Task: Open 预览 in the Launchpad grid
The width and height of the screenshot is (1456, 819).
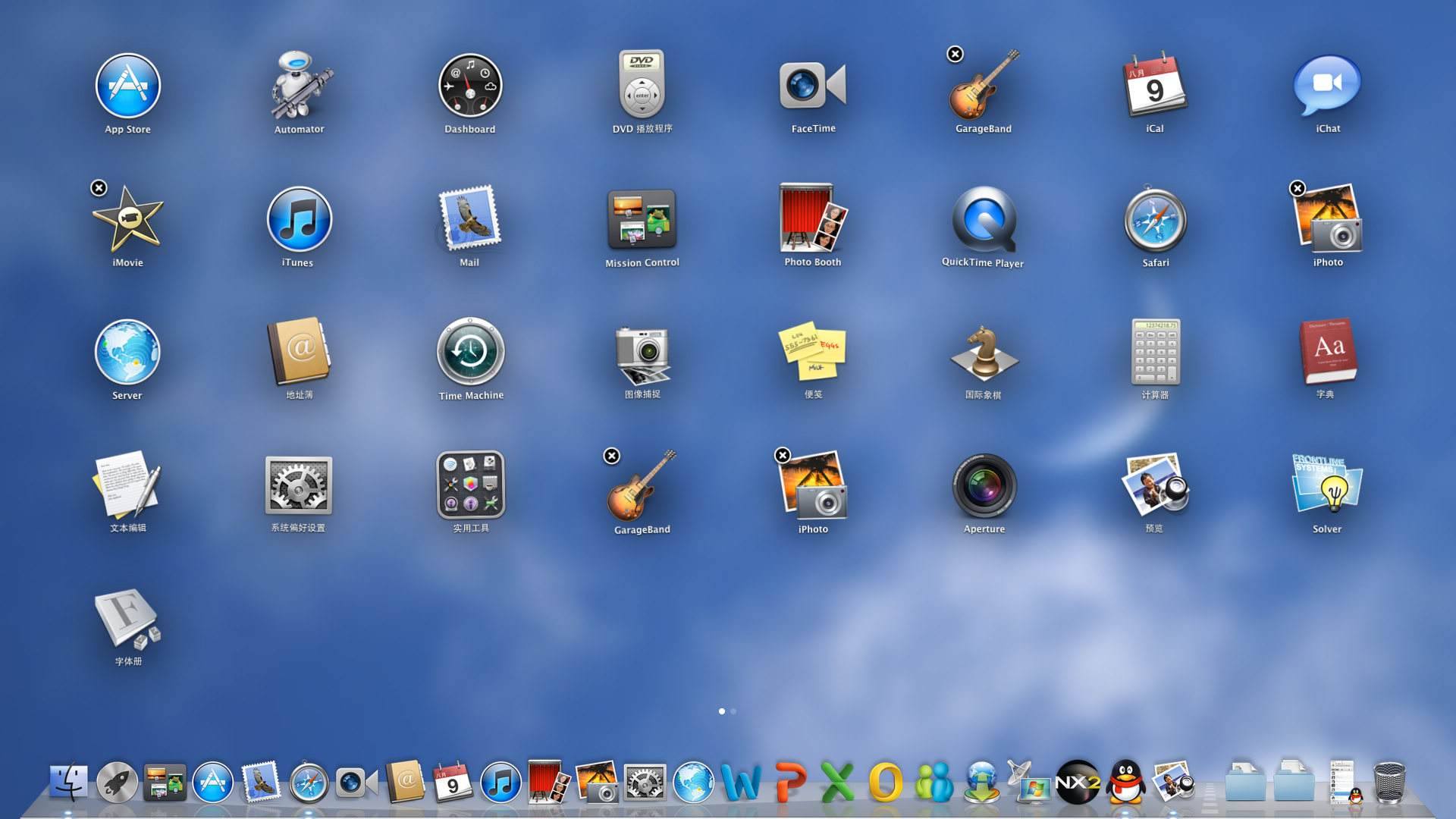Action: tap(1155, 485)
